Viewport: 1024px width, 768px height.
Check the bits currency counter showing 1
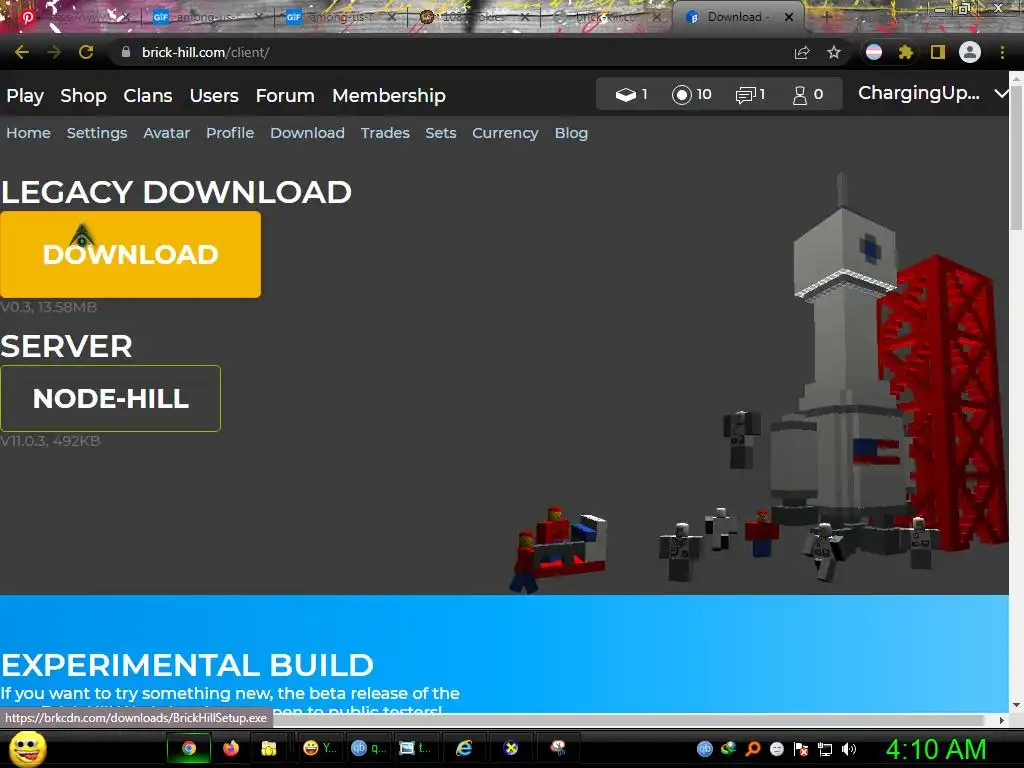click(632, 95)
